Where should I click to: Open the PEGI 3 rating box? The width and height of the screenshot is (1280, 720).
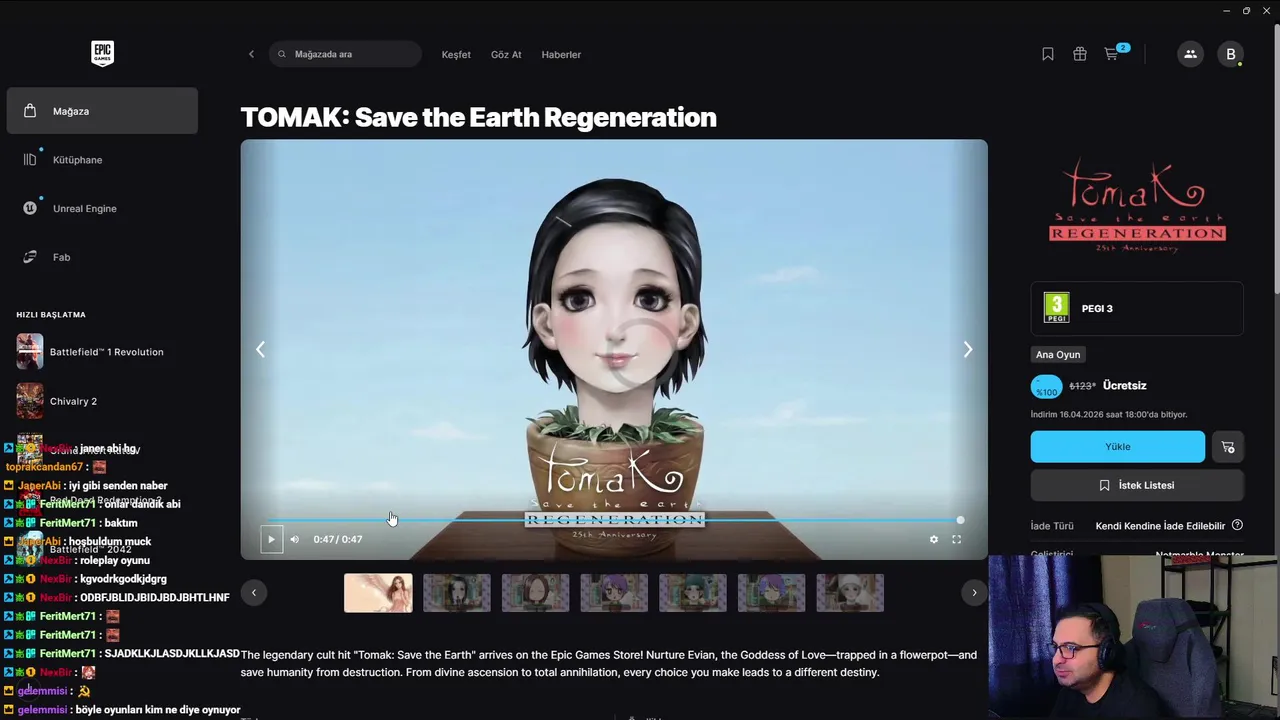pos(1137,308)
